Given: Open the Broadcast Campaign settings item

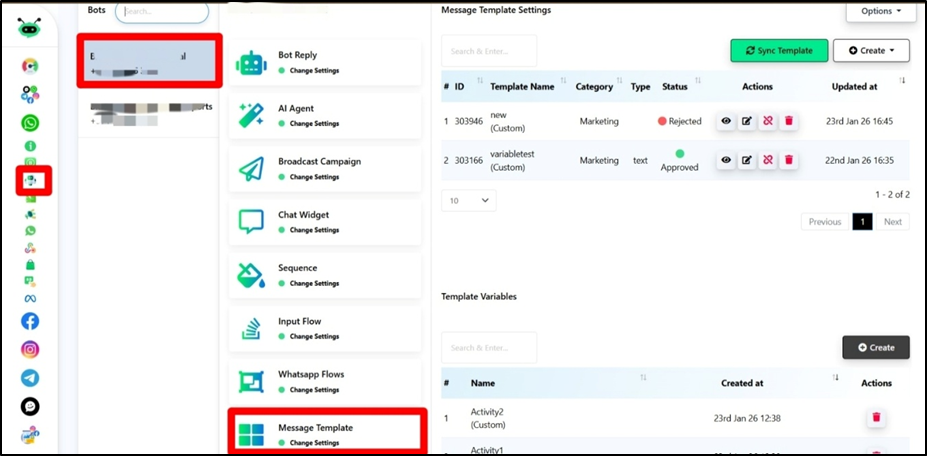Looking at the screenshot, I should 324,168.
